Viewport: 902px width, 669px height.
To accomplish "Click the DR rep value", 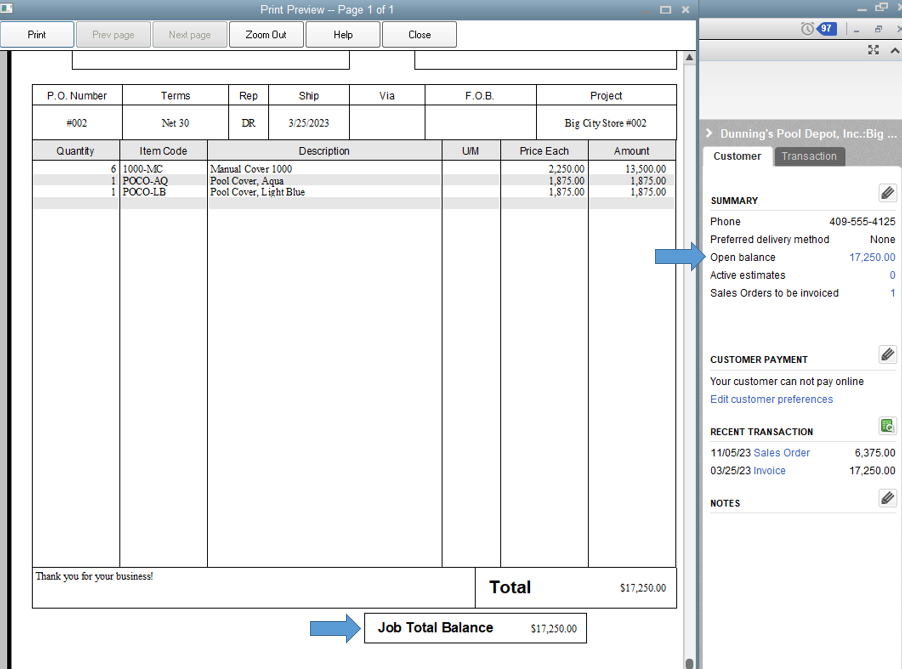I will click(x=248, y=123).
